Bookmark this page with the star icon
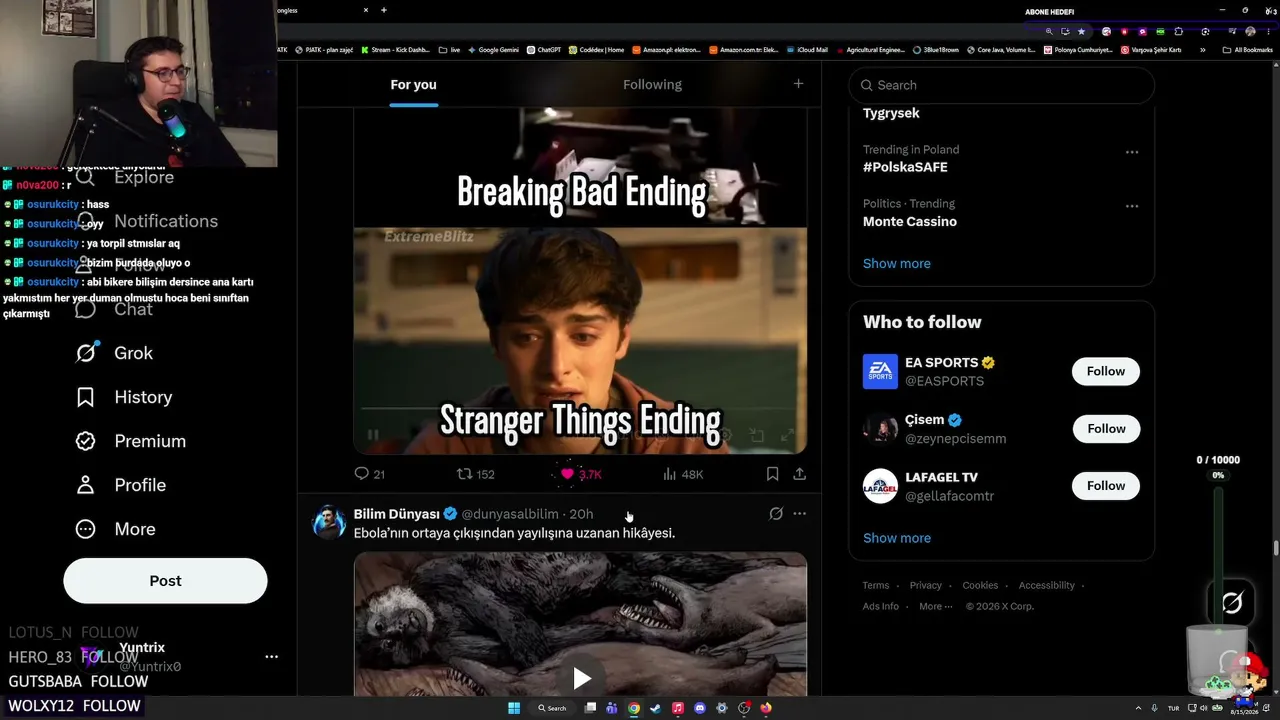Screen dimensions: 1280x720 point(1081,31)
